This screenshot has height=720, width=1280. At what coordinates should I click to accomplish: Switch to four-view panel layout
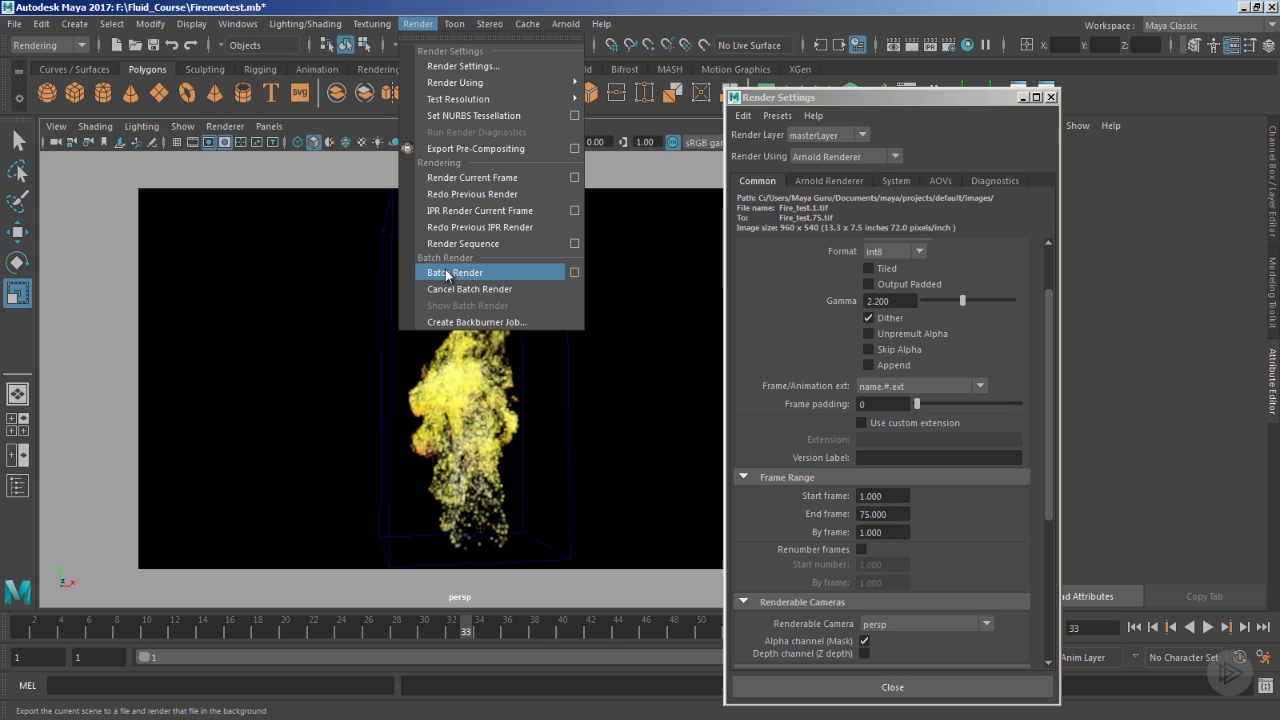click(x=18, y=424)
